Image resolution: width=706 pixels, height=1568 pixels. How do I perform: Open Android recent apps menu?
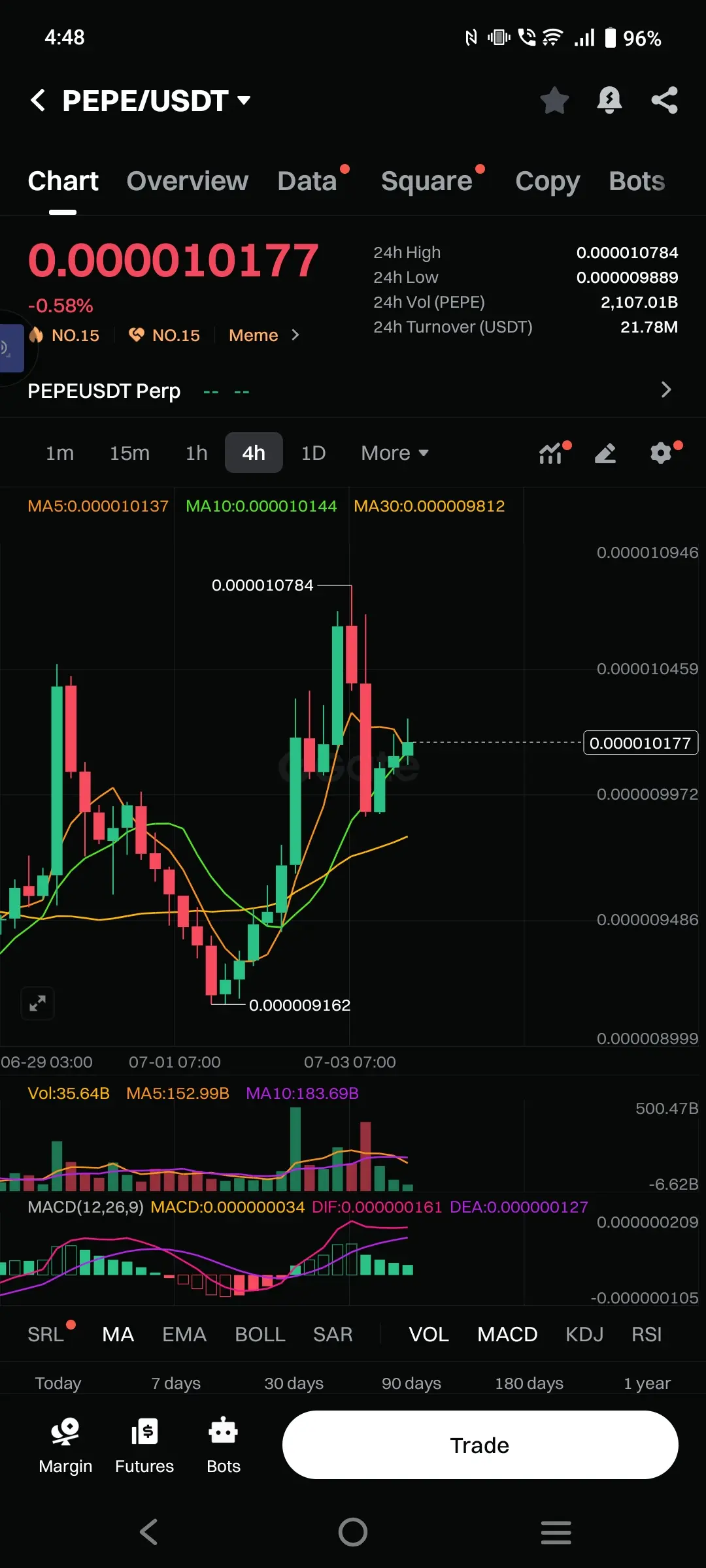[556, 1532]
